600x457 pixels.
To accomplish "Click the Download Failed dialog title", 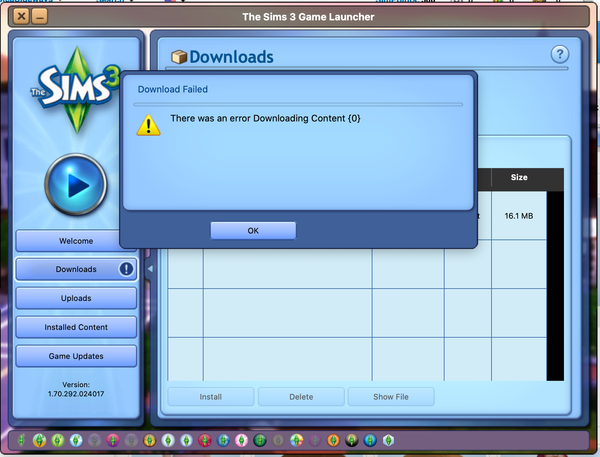I will [x=173, y=89].
